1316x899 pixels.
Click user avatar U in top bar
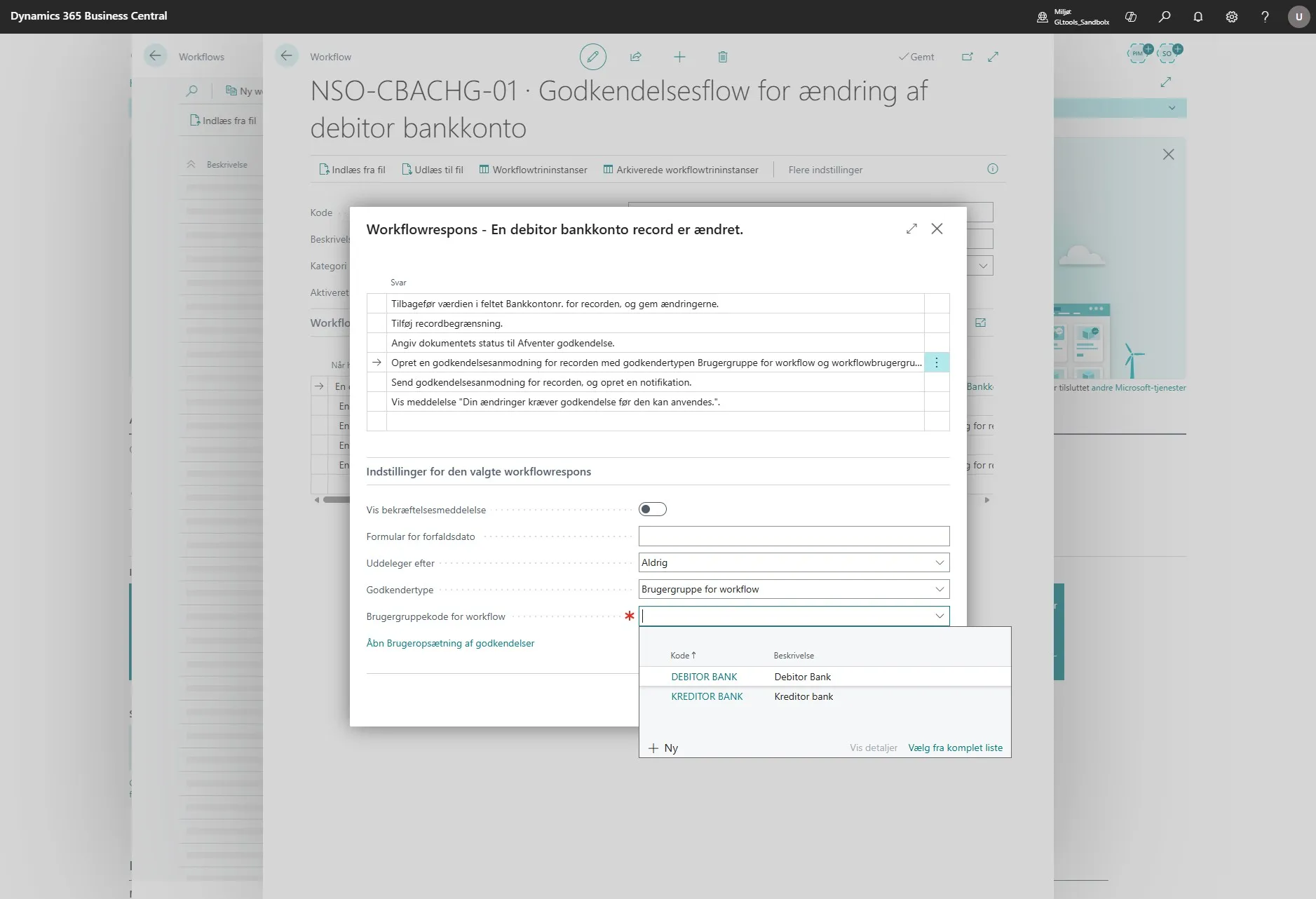[x=1298, y=17]
